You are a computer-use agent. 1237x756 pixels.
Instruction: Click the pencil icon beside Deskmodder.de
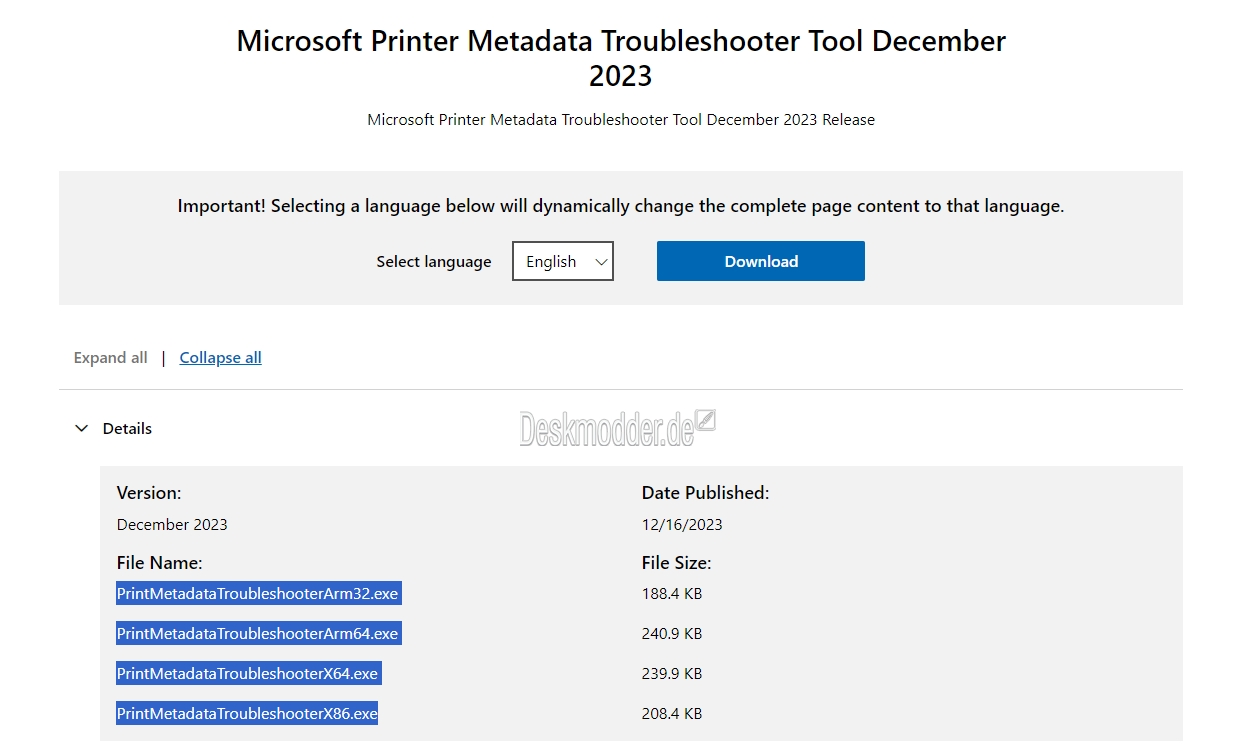click(706, 420)
